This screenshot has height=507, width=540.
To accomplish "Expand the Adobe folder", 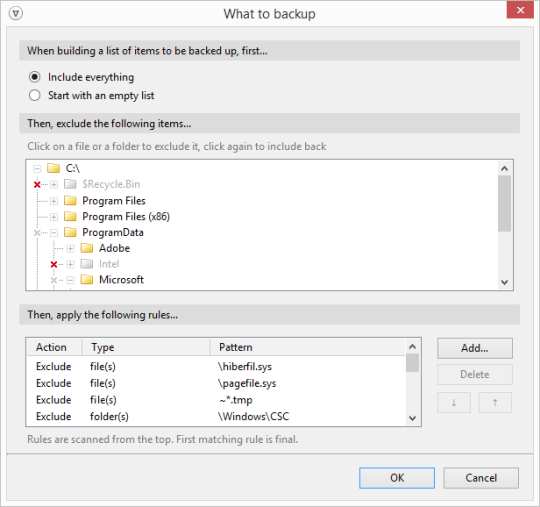I will tap(71, 248).
